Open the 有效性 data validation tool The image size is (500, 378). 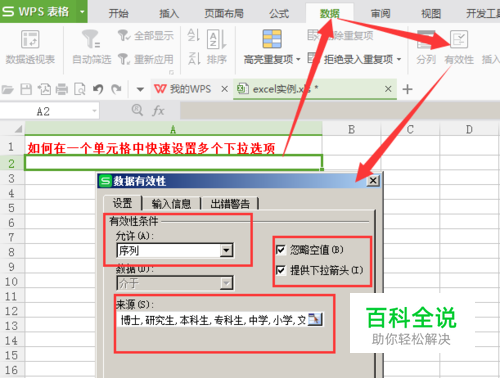pyautogui.click(x=459, y=47)
